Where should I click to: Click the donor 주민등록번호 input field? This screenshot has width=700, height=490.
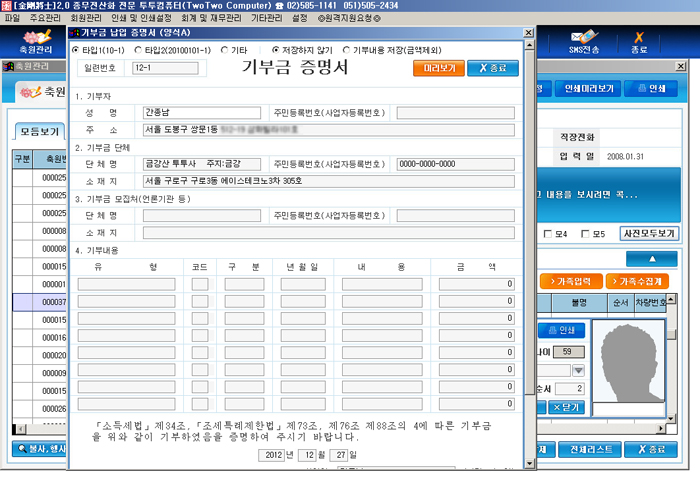(x=455, y=113)
